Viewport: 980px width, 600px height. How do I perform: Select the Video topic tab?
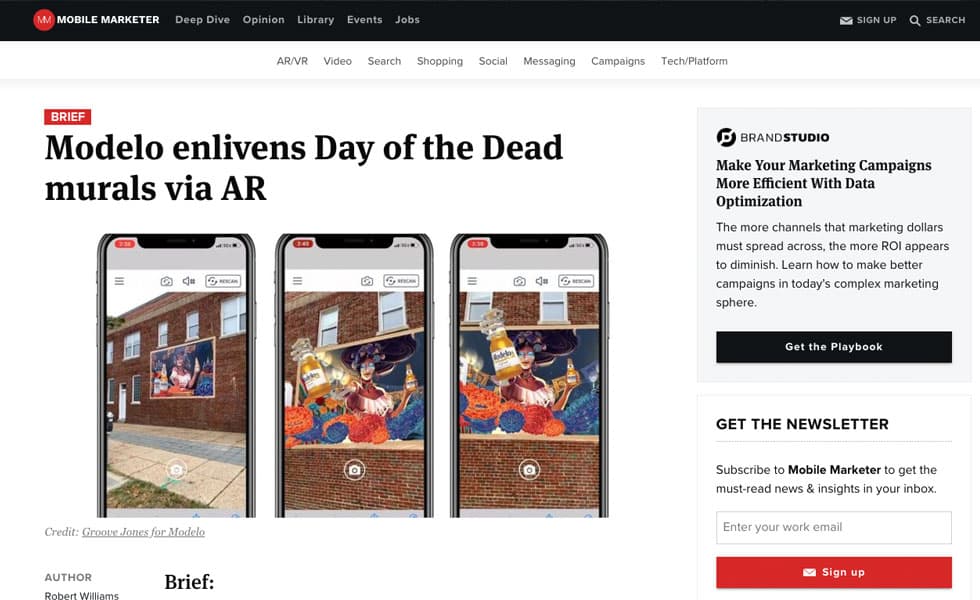pyautogui.click(x=338, y=61)
